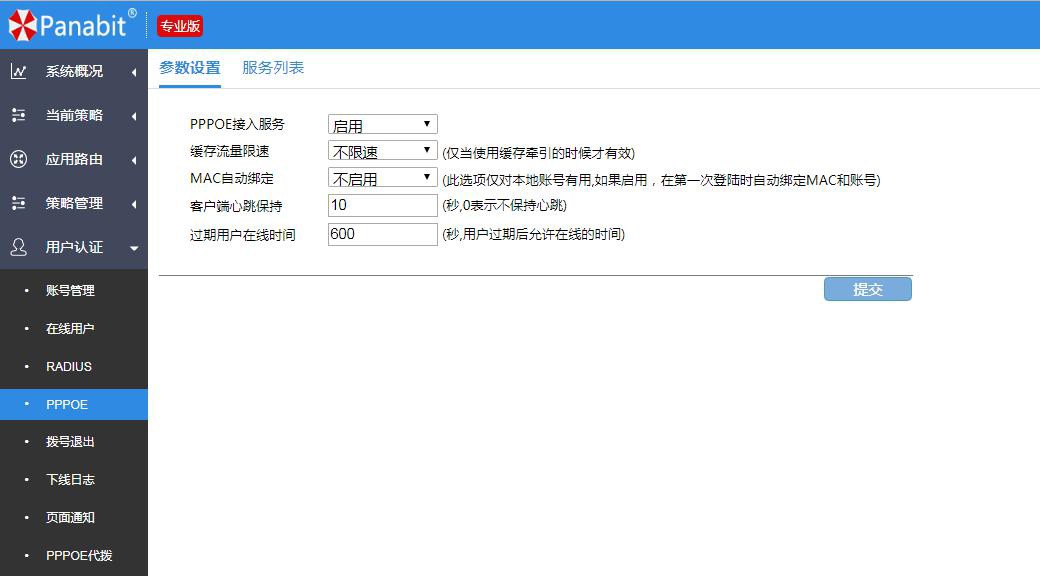Viewport: 1040px width, 576px height.
Task: Click the 过期用户在线时间 input field
Action: 383,234
